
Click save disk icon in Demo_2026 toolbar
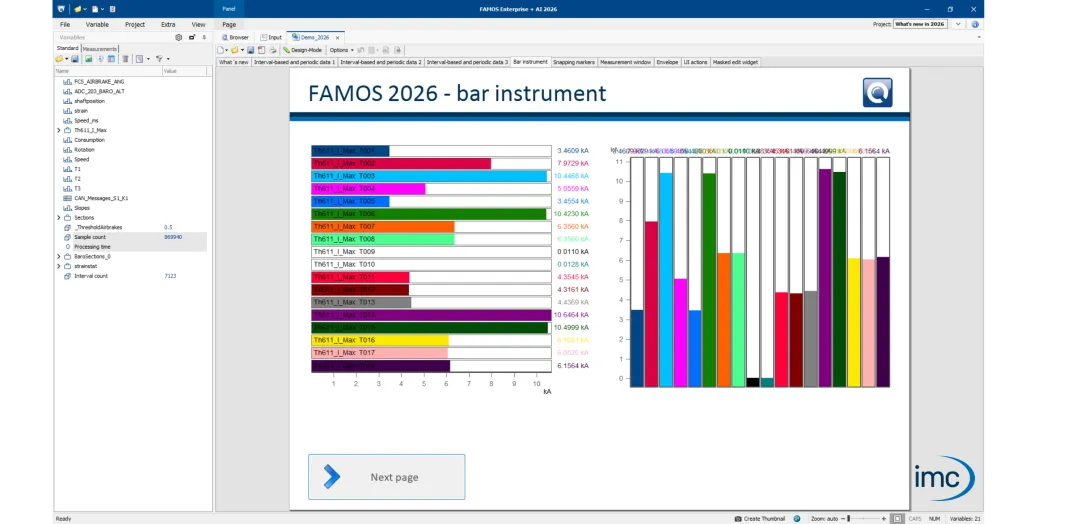251,50
